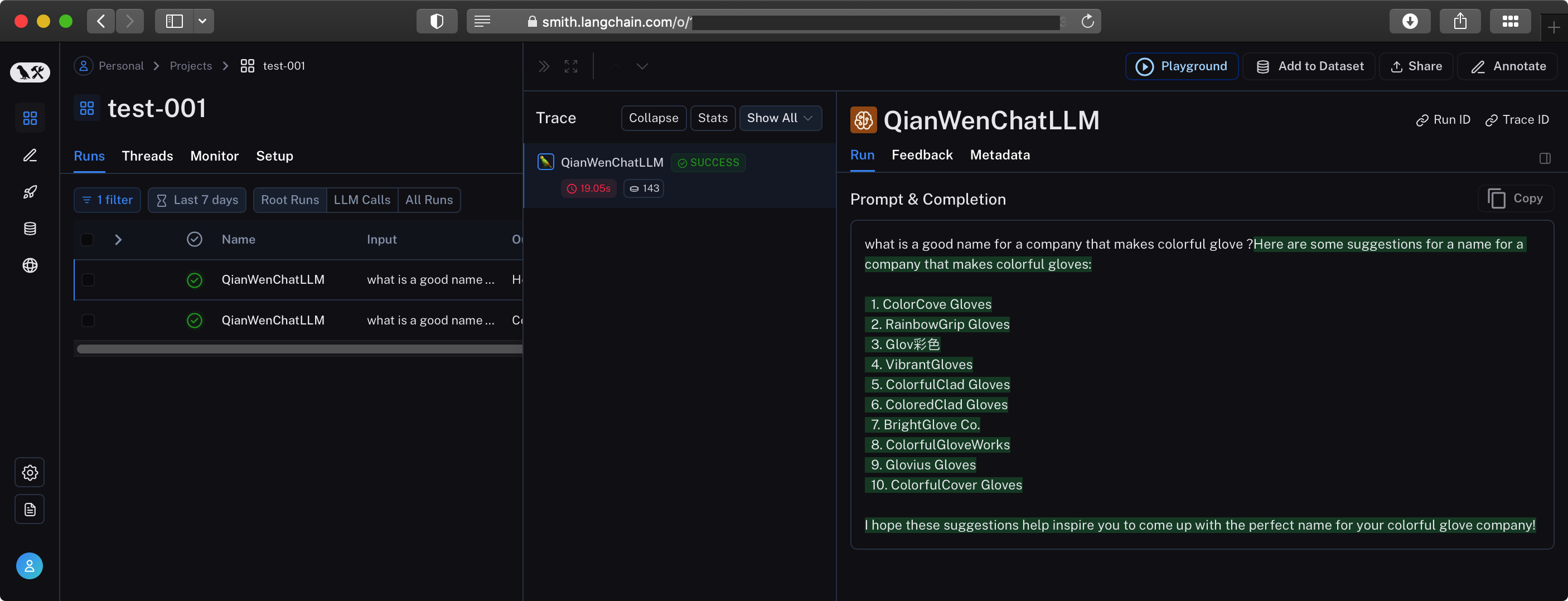Click Add to Dataset button
This screenshot has height=601, width=1568.
[1310, 66]
